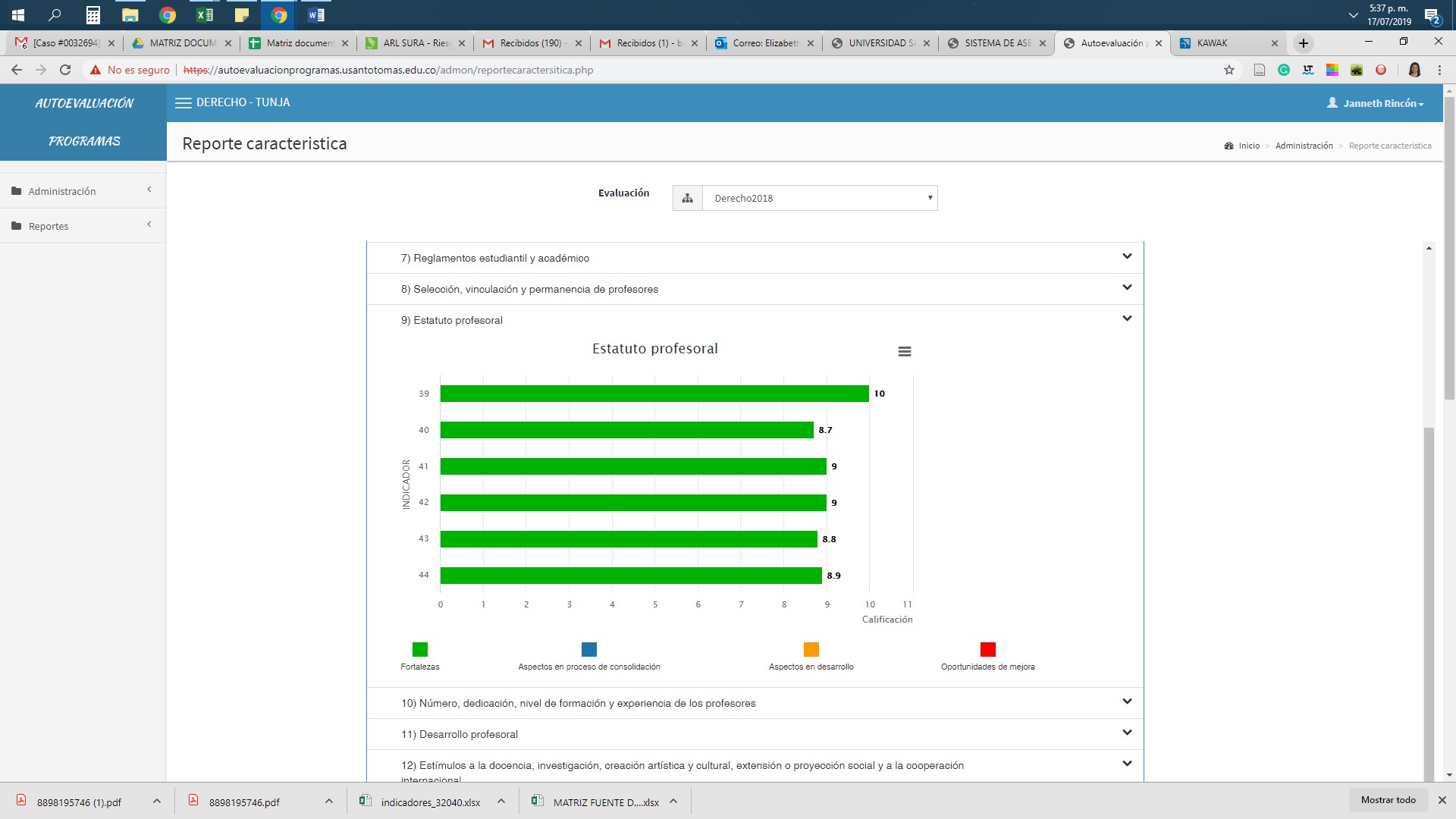Click the No es seguro warning icon
The width and height of the screenshot is (1456, 819).
point(95,70)
